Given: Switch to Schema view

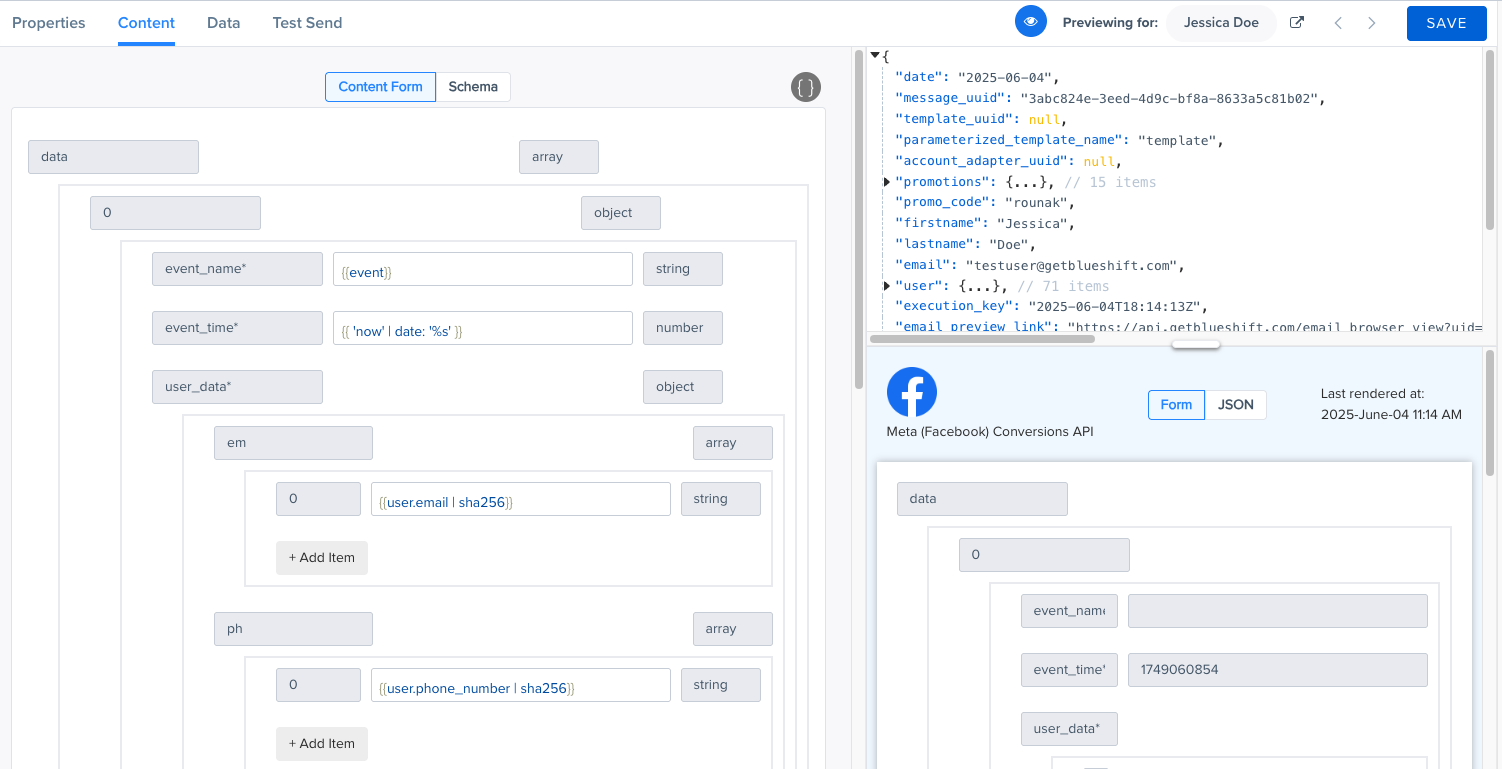Looking at the screenshot, I should pos(473,87).
